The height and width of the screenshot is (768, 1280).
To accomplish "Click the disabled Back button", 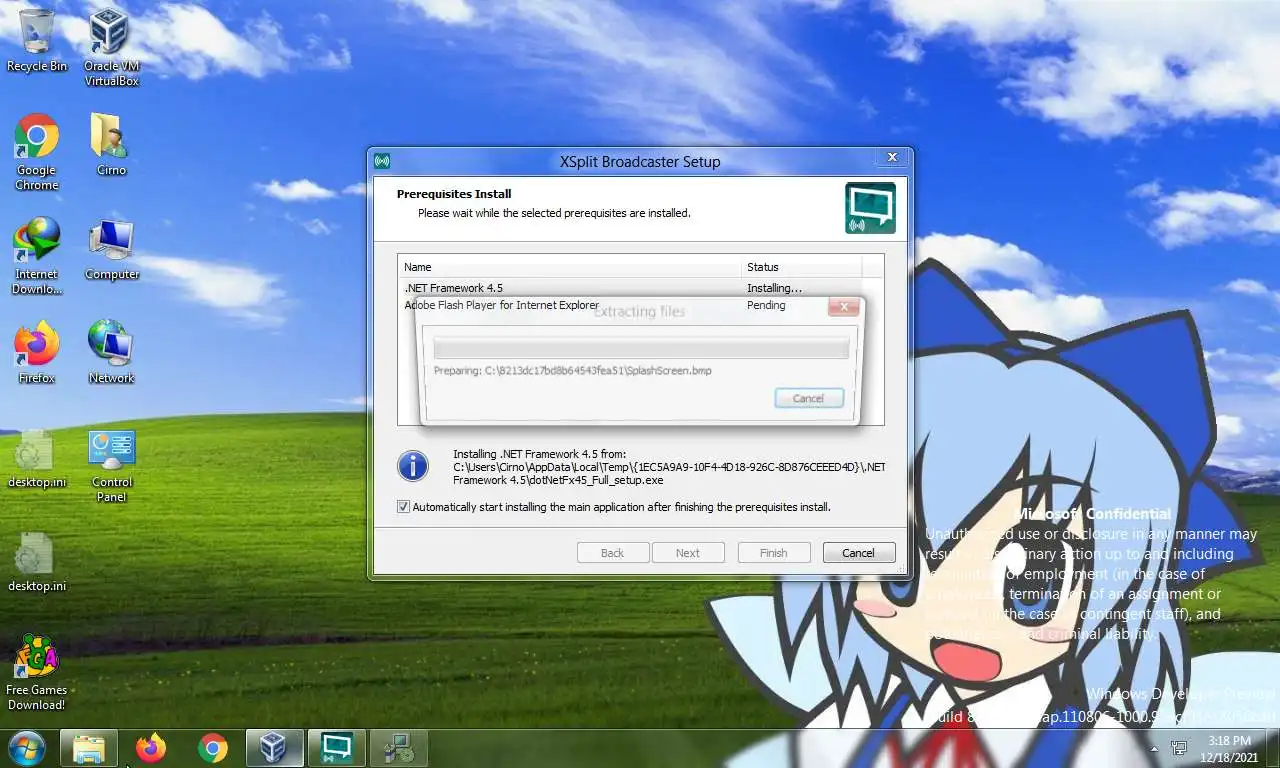I will click(x=612, y=553).
